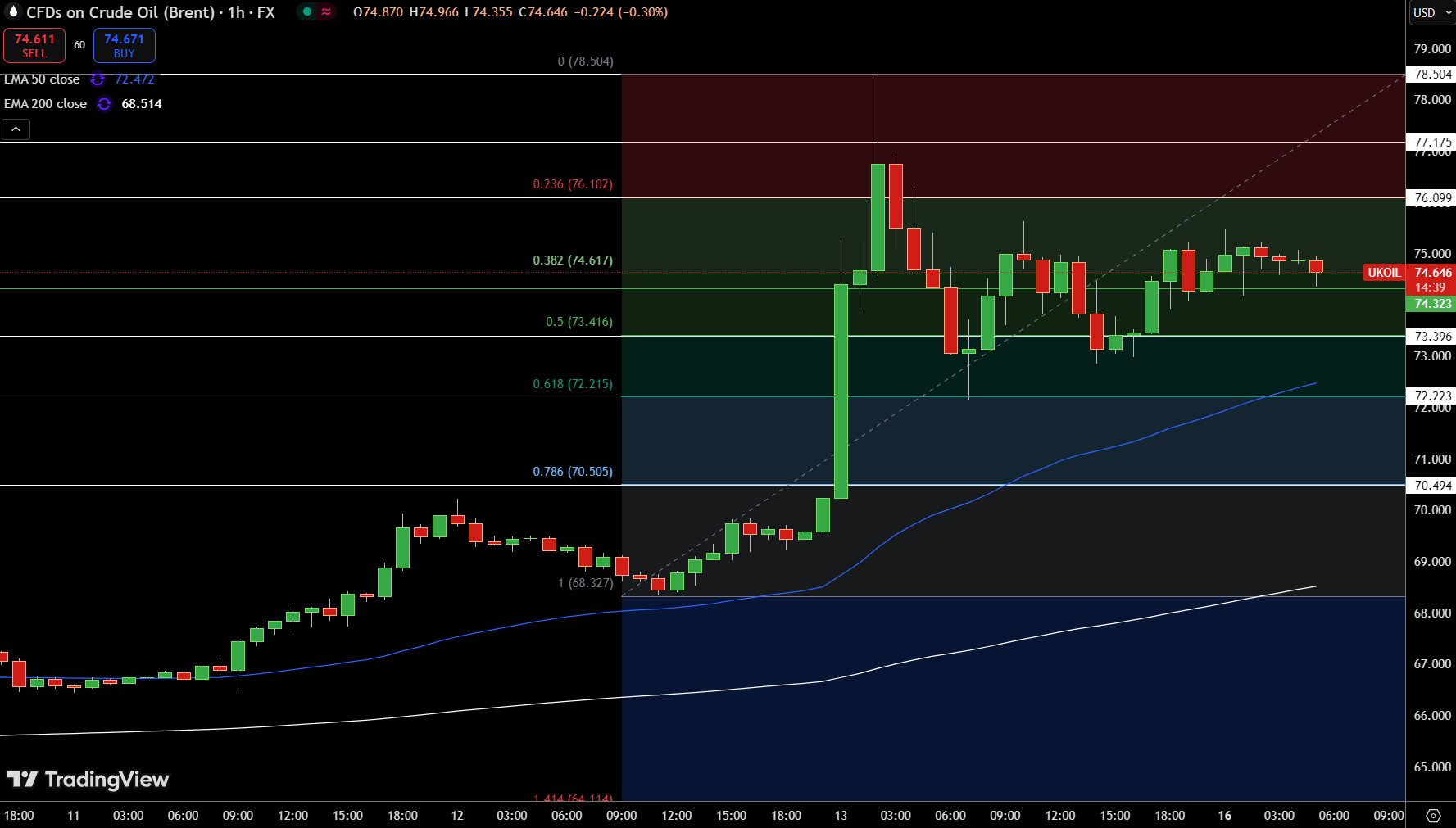Click the green market status dot
Screen dimensions: 1456x828
tap(307, 11)
